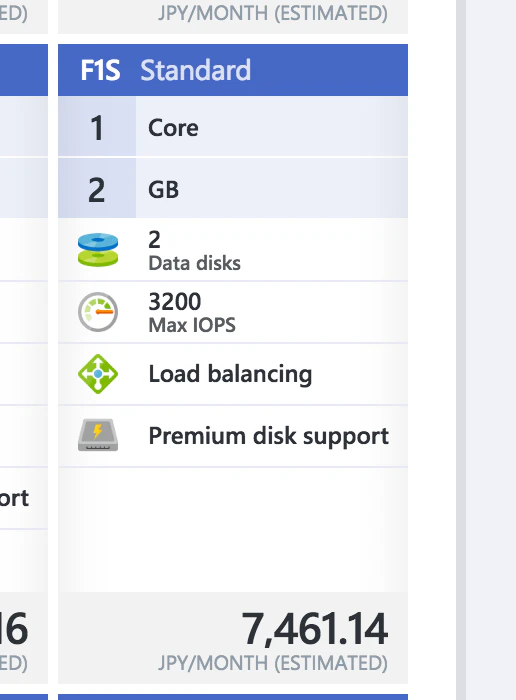Viewport: 516px width, 700px height.
Task: Click the Max IOPS gauge icon
Action: click(98, 312)
